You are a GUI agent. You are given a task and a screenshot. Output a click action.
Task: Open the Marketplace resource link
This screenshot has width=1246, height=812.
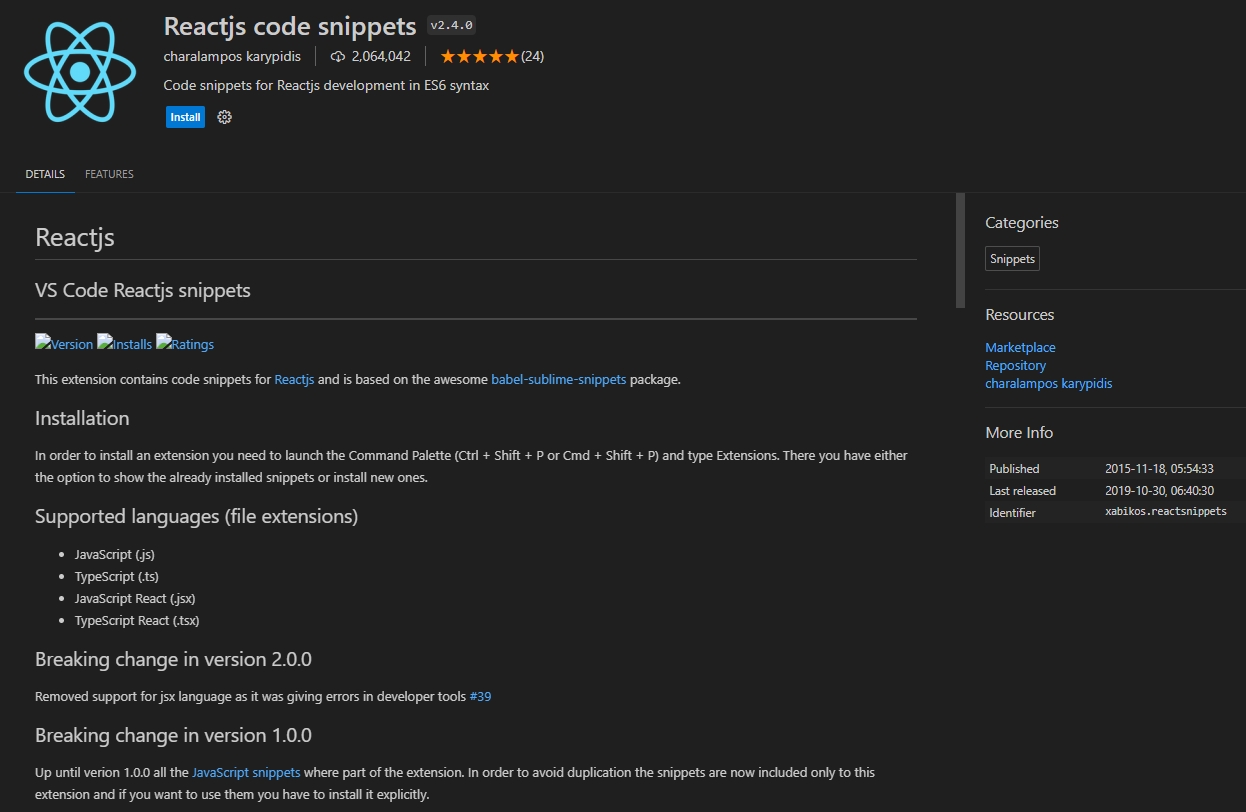[x=1020, y=347]
